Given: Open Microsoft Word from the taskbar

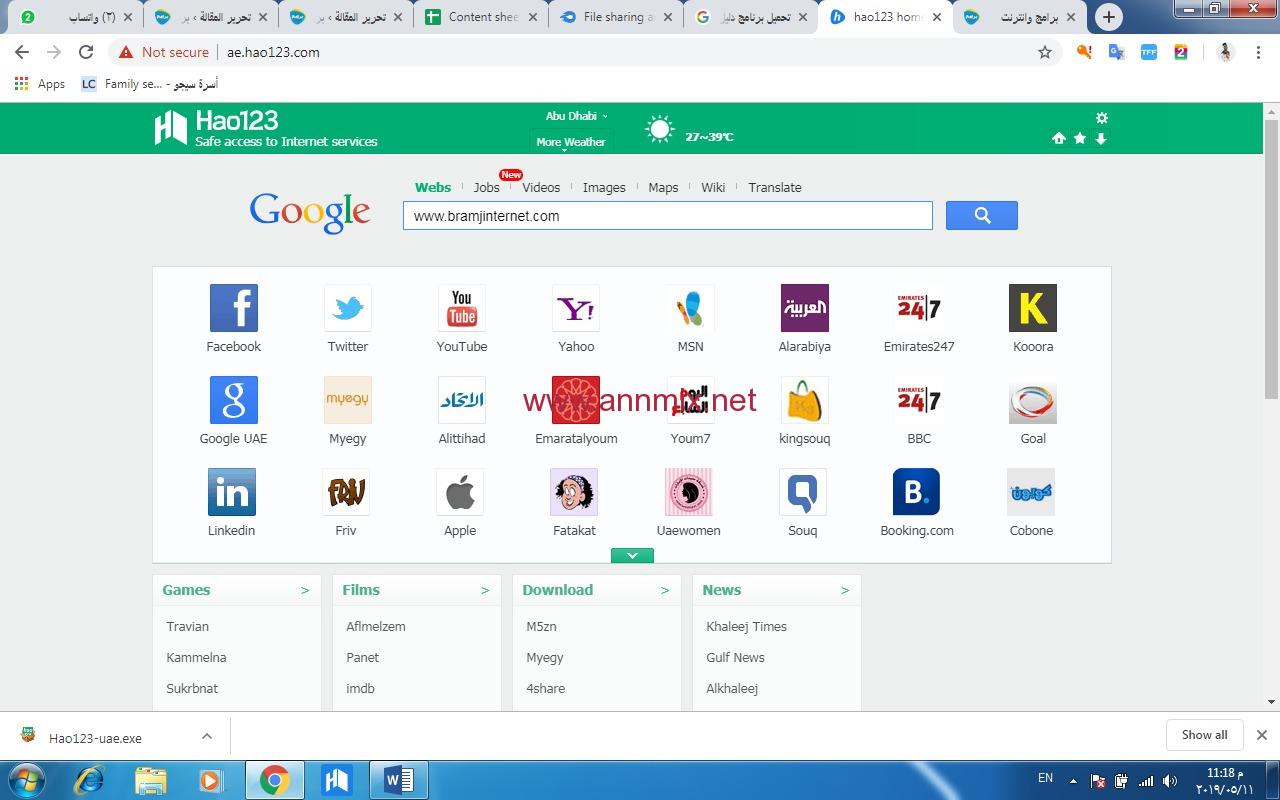Looking at the screenshot, I should click(x=399, y=780).
